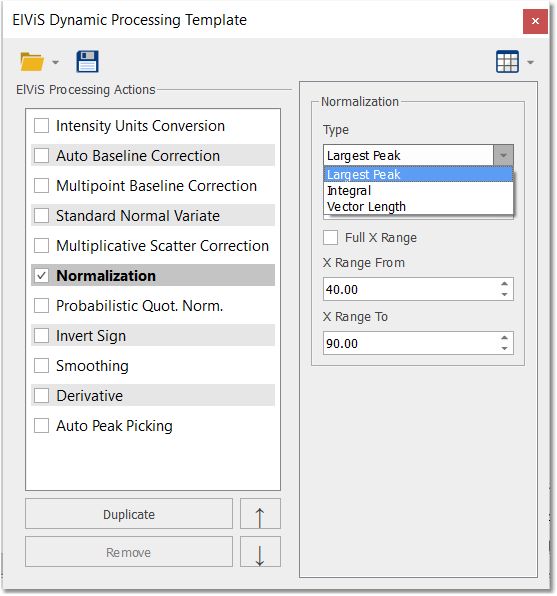Choose Integral normalization type
The image size is (557, 596).
[x=418, y=190]
